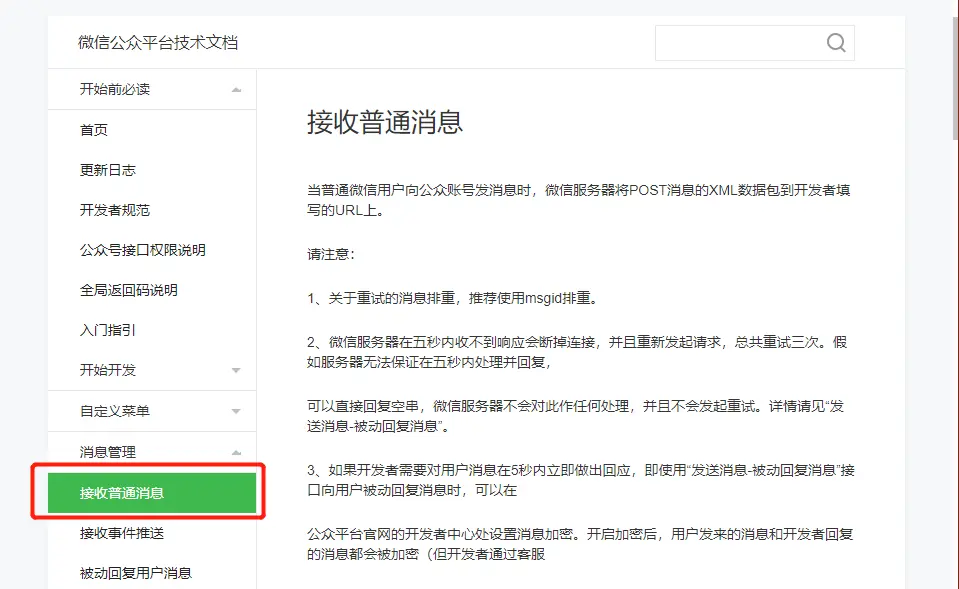
Task: Click the paragraph starting 2、微信服务器在五秒内
Action: point(577,352)
